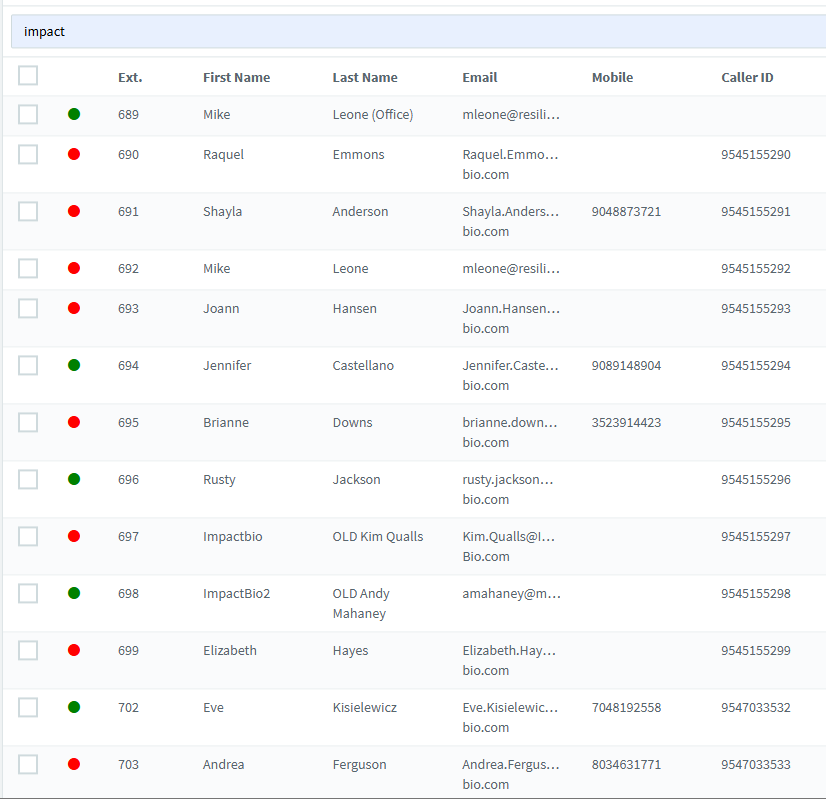Tick the checkbox for Eve Kisielewicz

coord(28,707)
